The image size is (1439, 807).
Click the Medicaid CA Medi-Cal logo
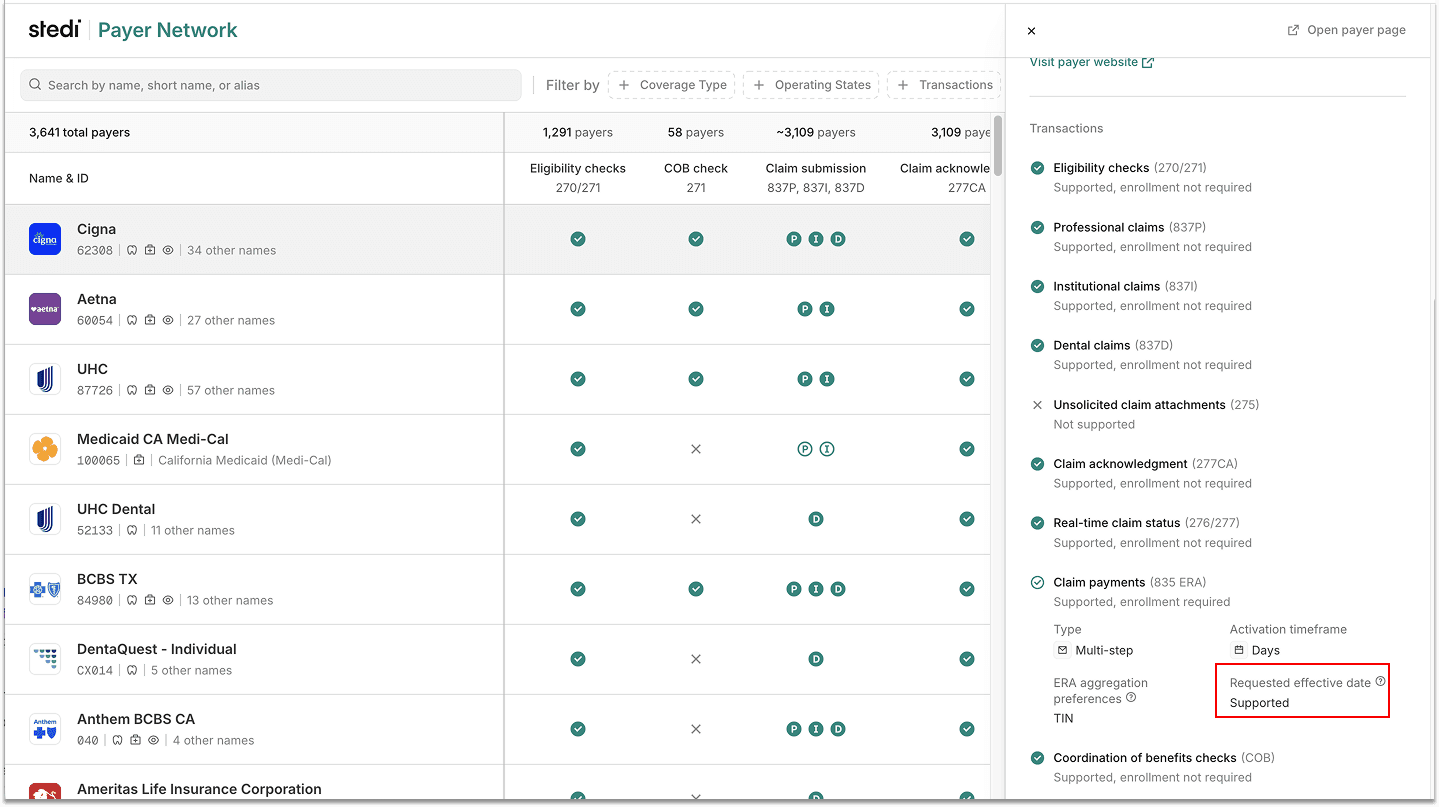tap(45, 449)
